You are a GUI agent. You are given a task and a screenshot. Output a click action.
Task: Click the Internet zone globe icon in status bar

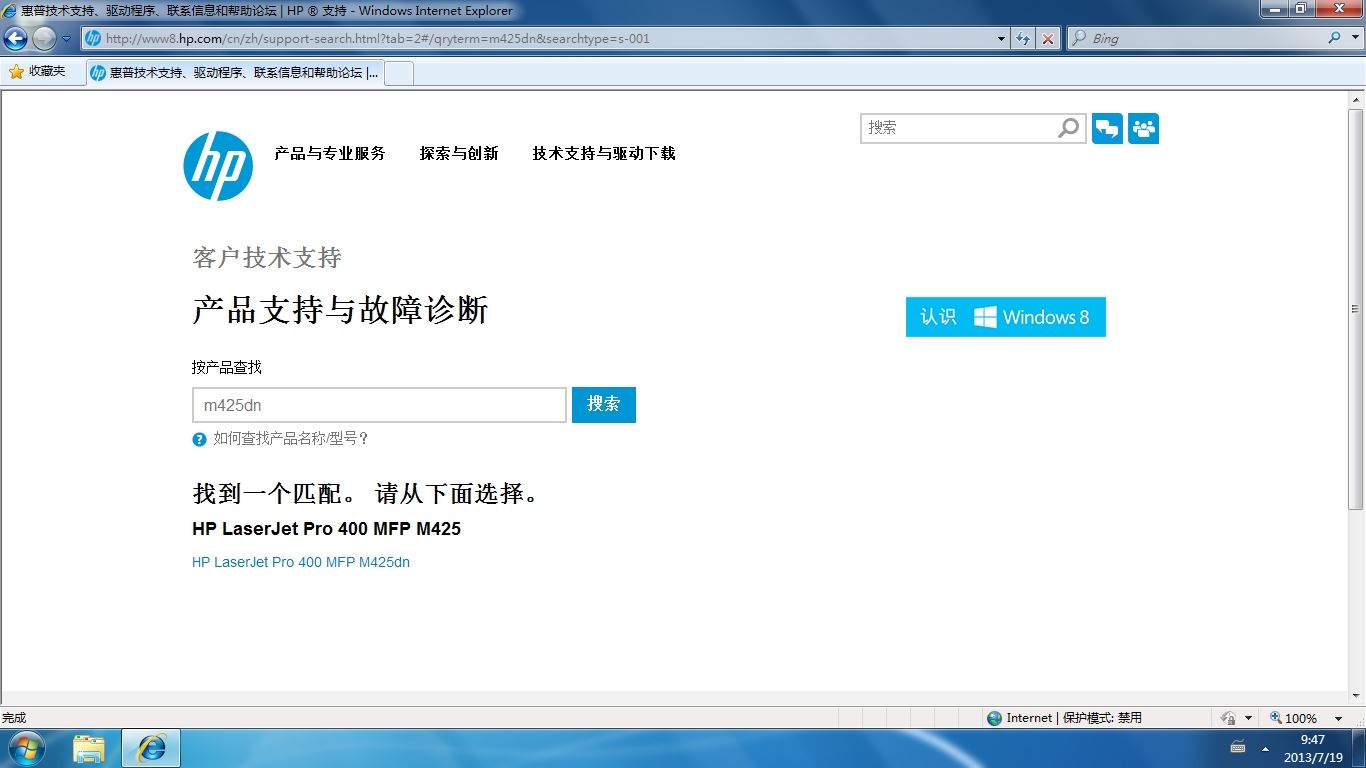tap(994, 718)
